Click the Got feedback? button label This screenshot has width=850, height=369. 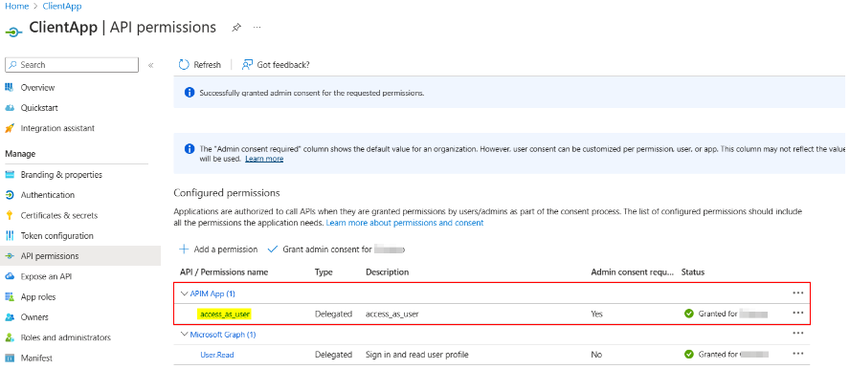point(283,64)
